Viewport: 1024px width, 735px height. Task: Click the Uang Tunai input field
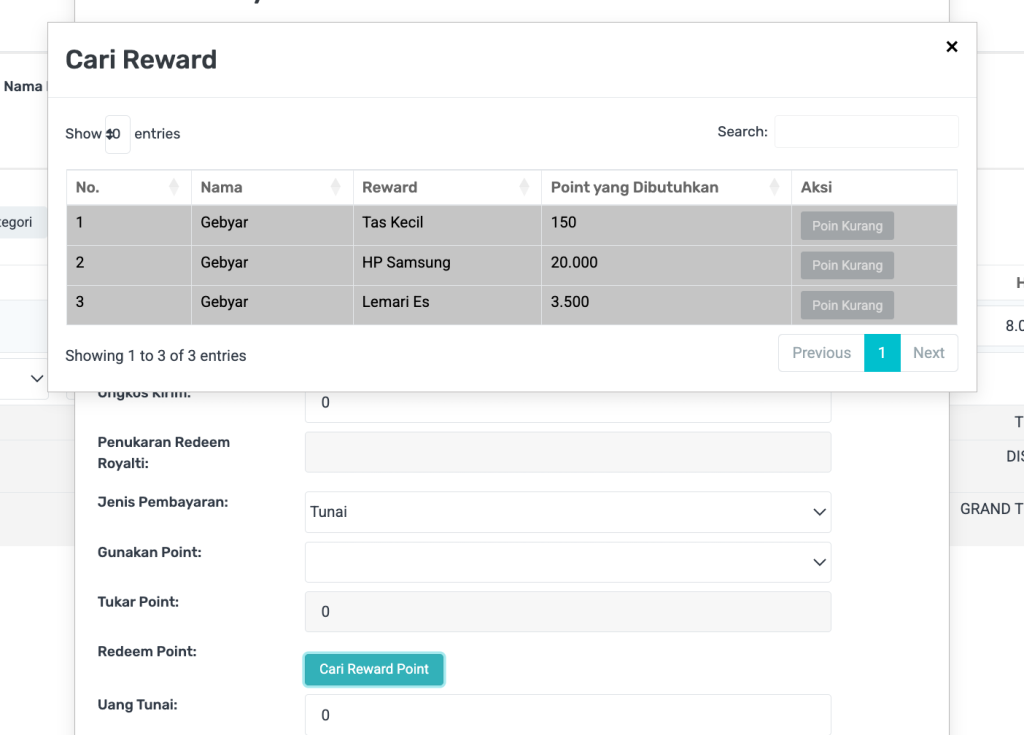567,715
